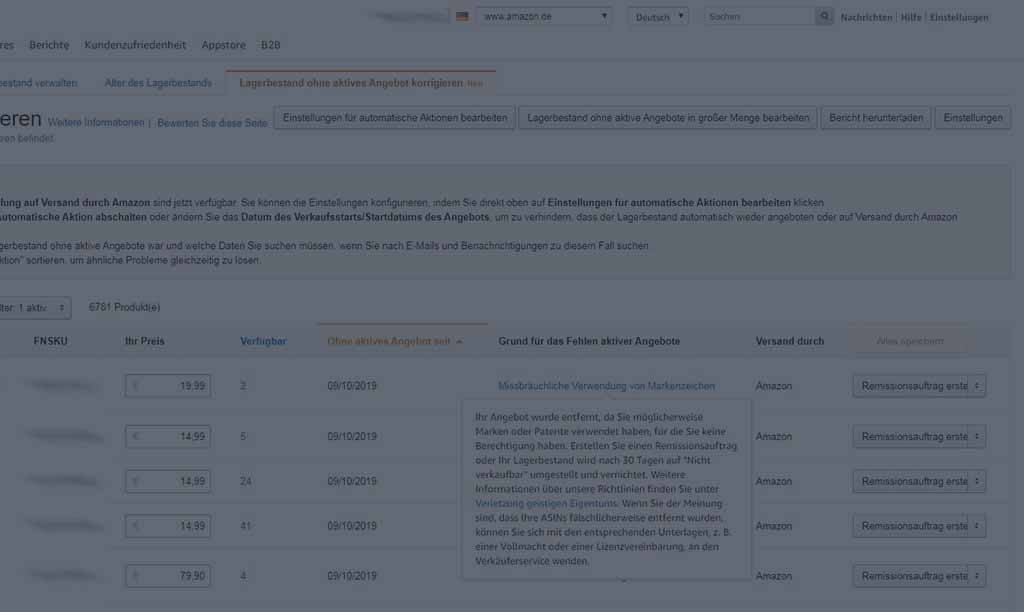Screen dimensions: 1024x612
Task: Click sort arrow beside Ohne aktives Angebot seit
Action: pos(460,342)
